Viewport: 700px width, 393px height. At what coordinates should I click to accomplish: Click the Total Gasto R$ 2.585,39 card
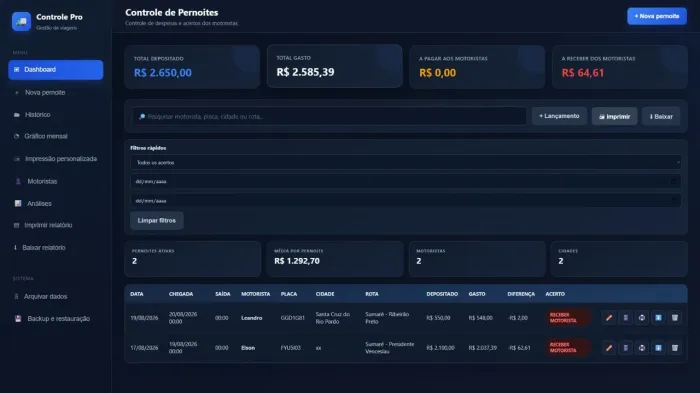pyautogui.click(x=334, y=66)
